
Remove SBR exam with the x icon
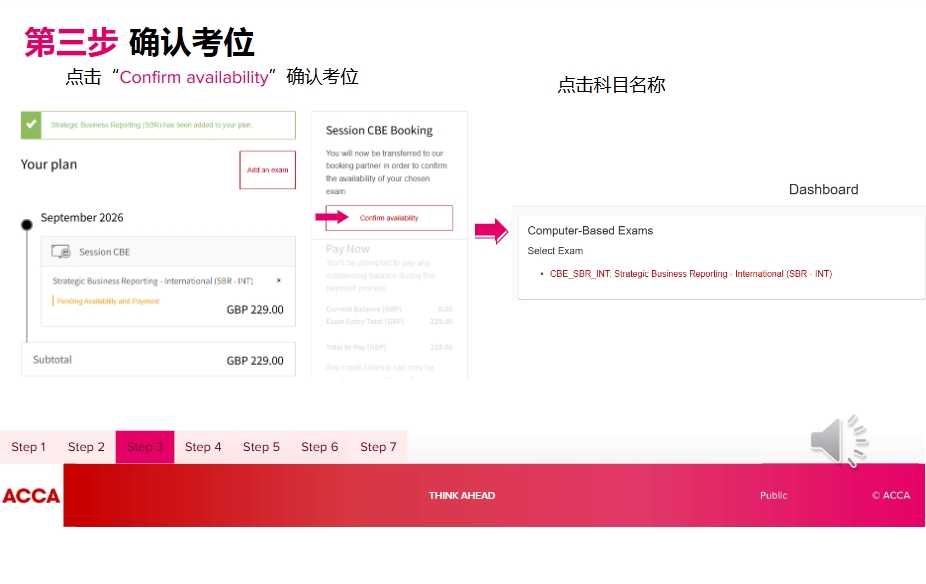coord(279,280)
